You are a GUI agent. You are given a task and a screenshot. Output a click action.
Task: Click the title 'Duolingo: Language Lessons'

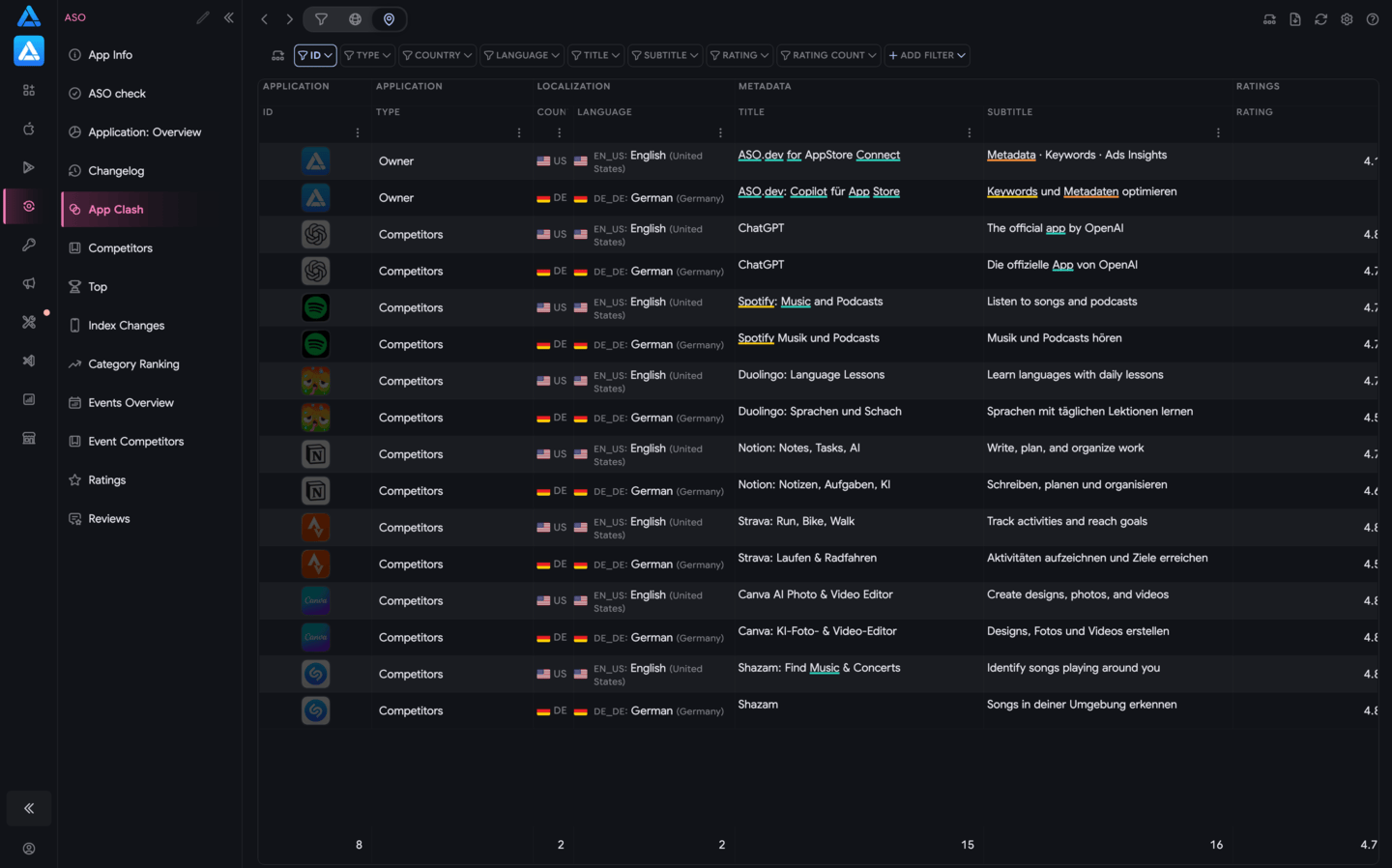811,375
